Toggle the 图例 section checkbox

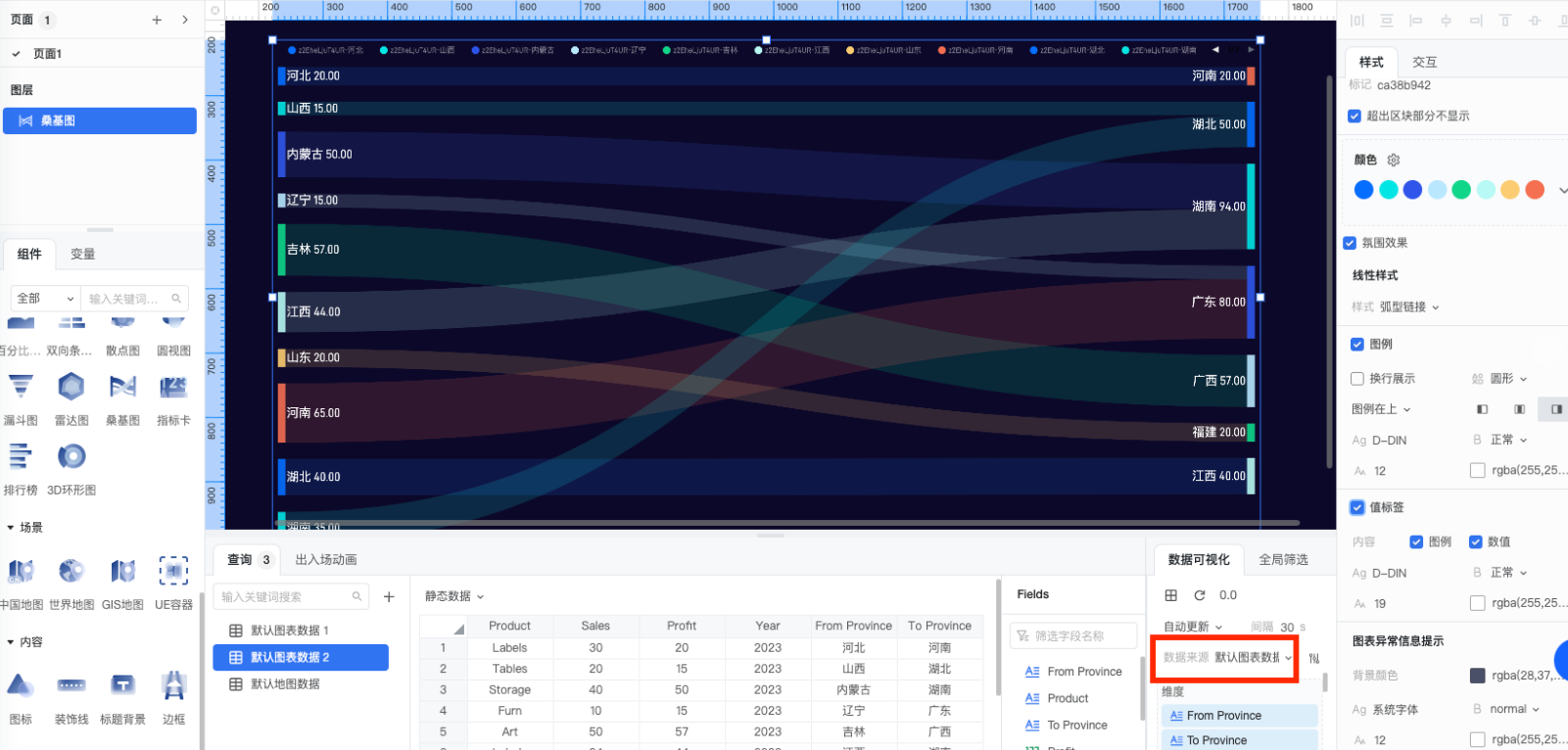tap(1357, 344)
